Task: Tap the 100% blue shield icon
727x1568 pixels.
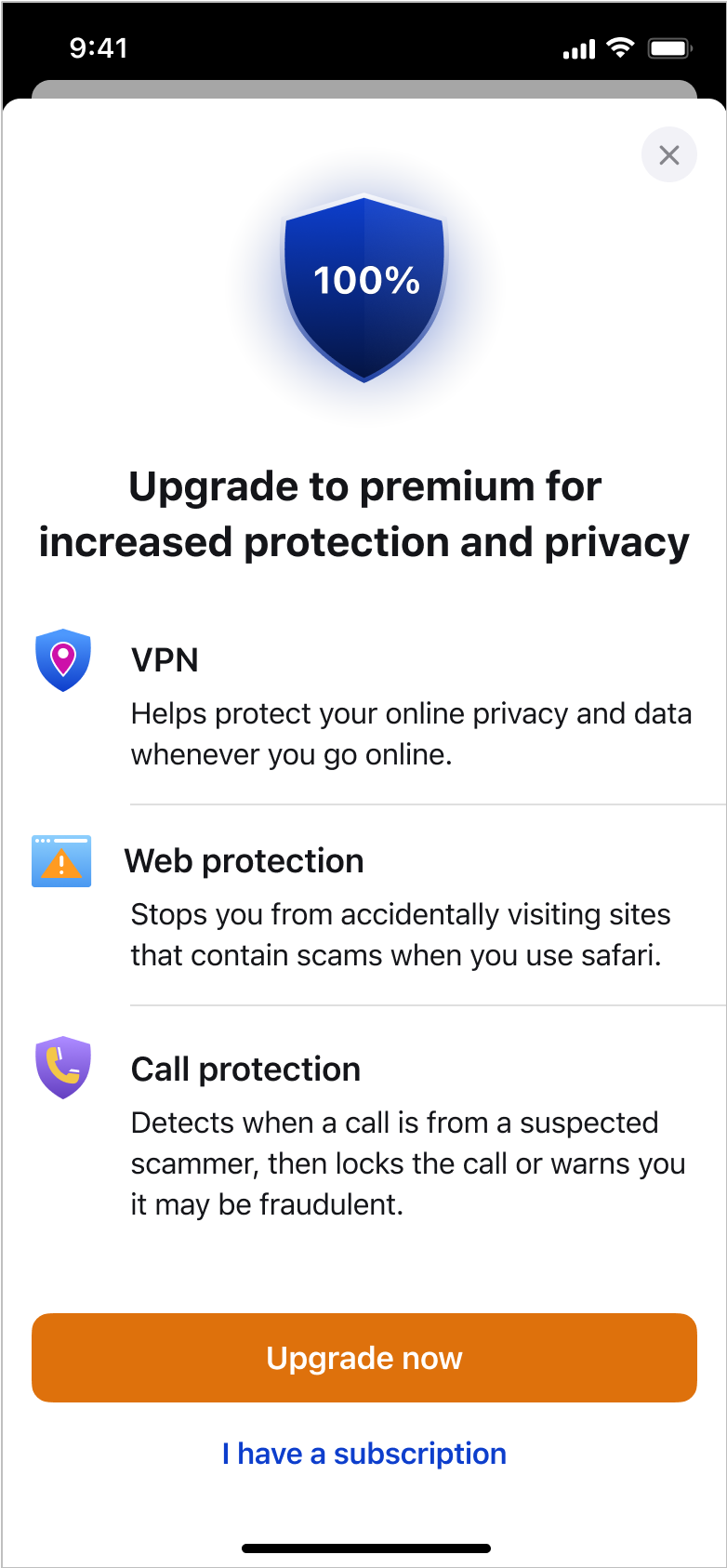Action: (364, 287)
